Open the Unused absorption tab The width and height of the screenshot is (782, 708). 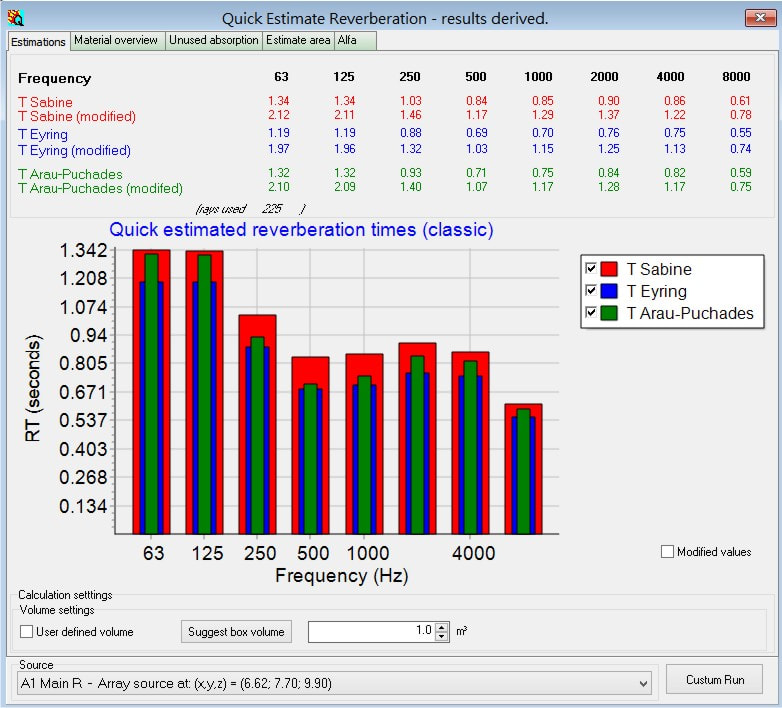[x=213, y=40]
